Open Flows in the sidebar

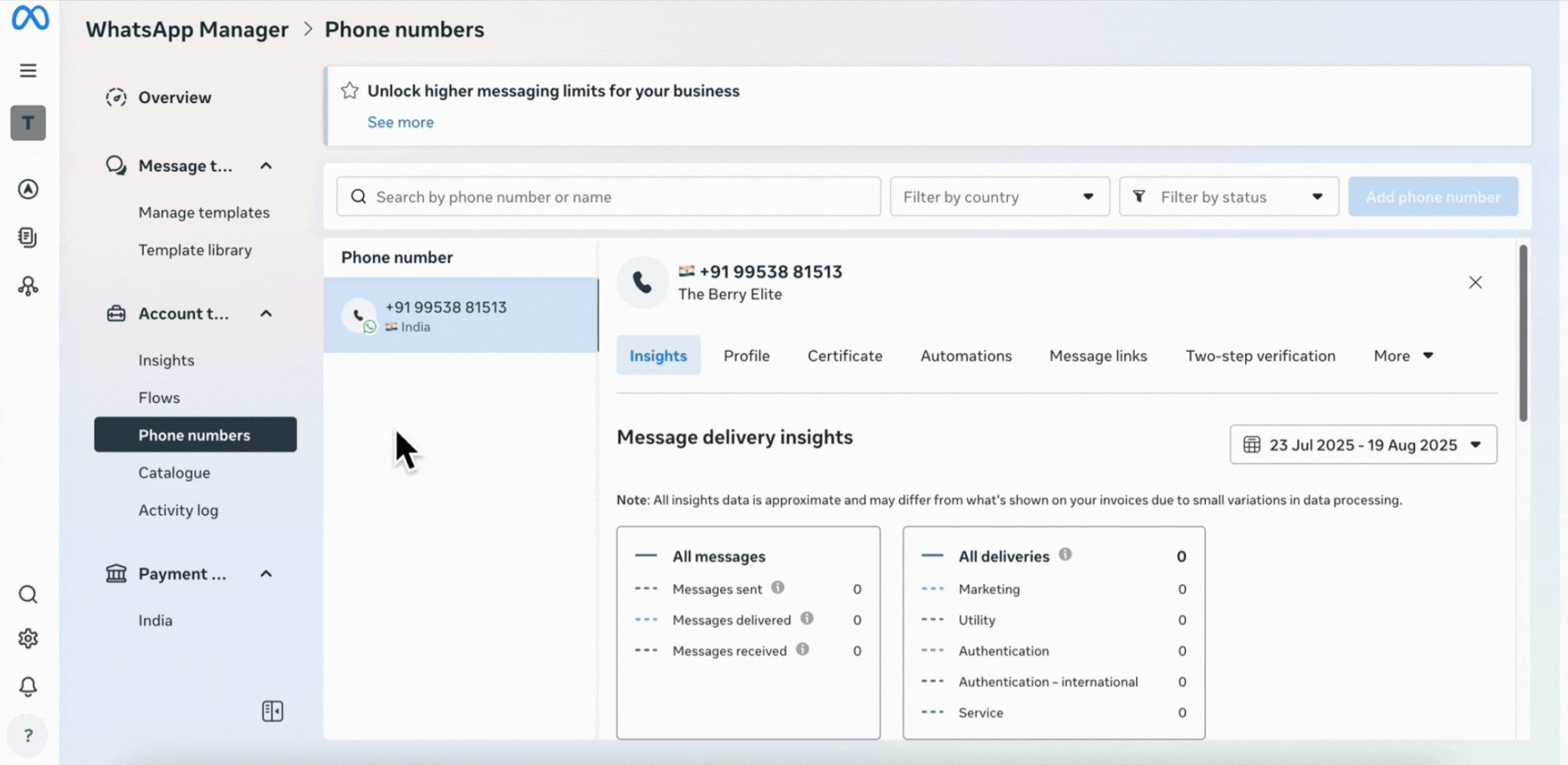[x=159, y=398]
